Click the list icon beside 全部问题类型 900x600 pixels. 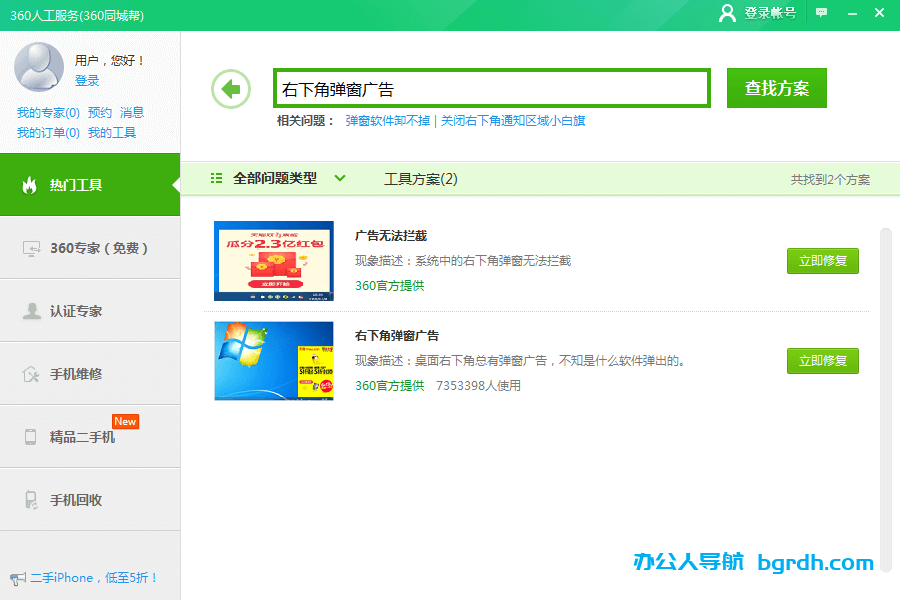[216, 179]
